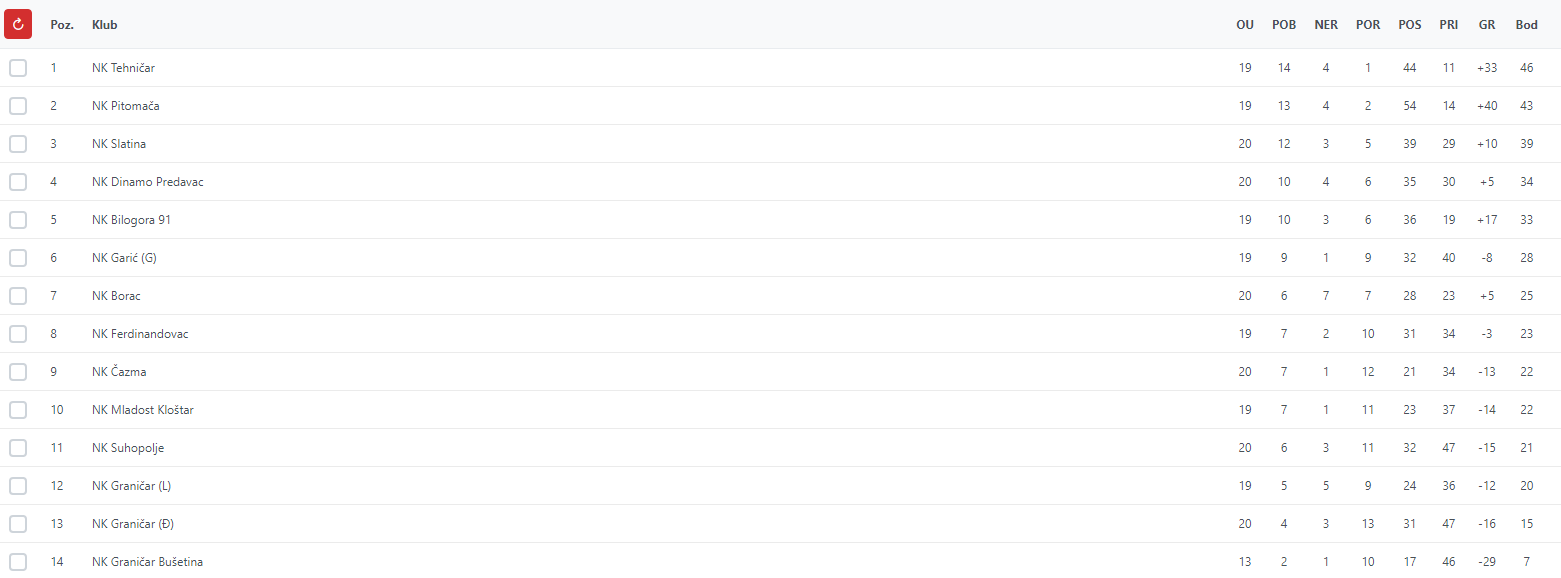The image size is (1561, 578).
Task: Select the NK Suhopolje club name
Action: click(x=128, y=448)
